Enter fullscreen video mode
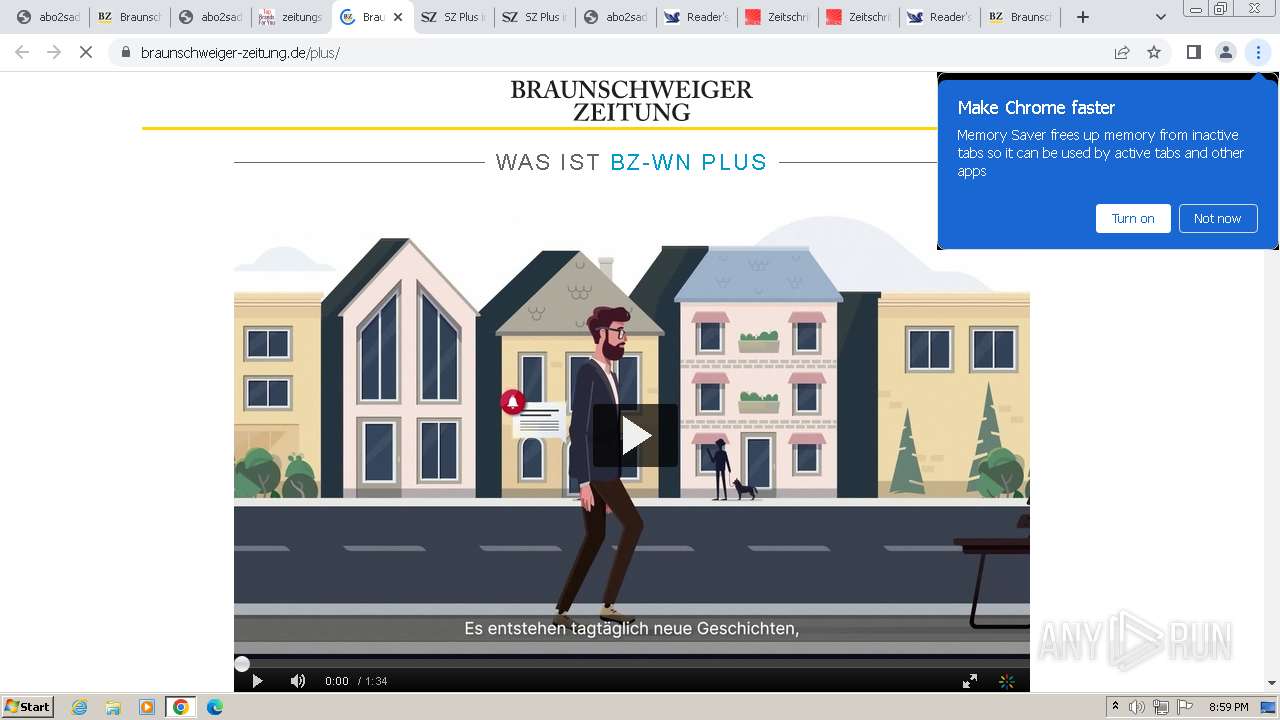1280x720 pixels. click(969, 681)
